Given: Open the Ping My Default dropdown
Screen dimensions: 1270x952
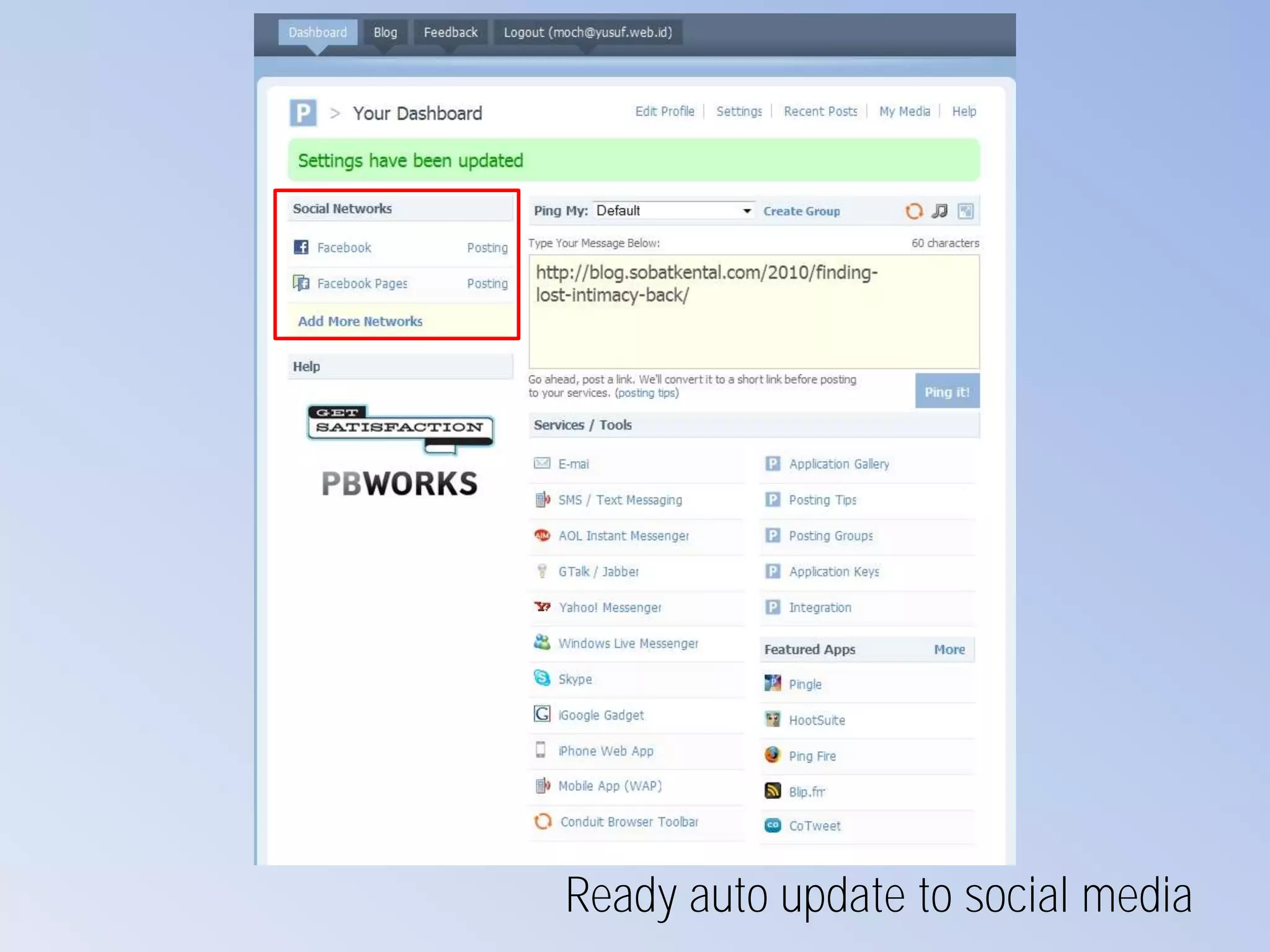Looking at the screenshot, I should click(x=673, y=211).
